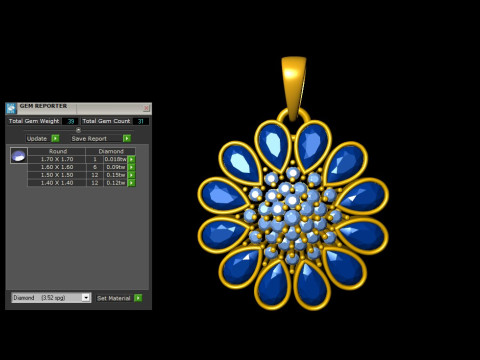The image size is (480, 360).
Task: Select the round gem thumbnail icon
Action: (19, 155)
